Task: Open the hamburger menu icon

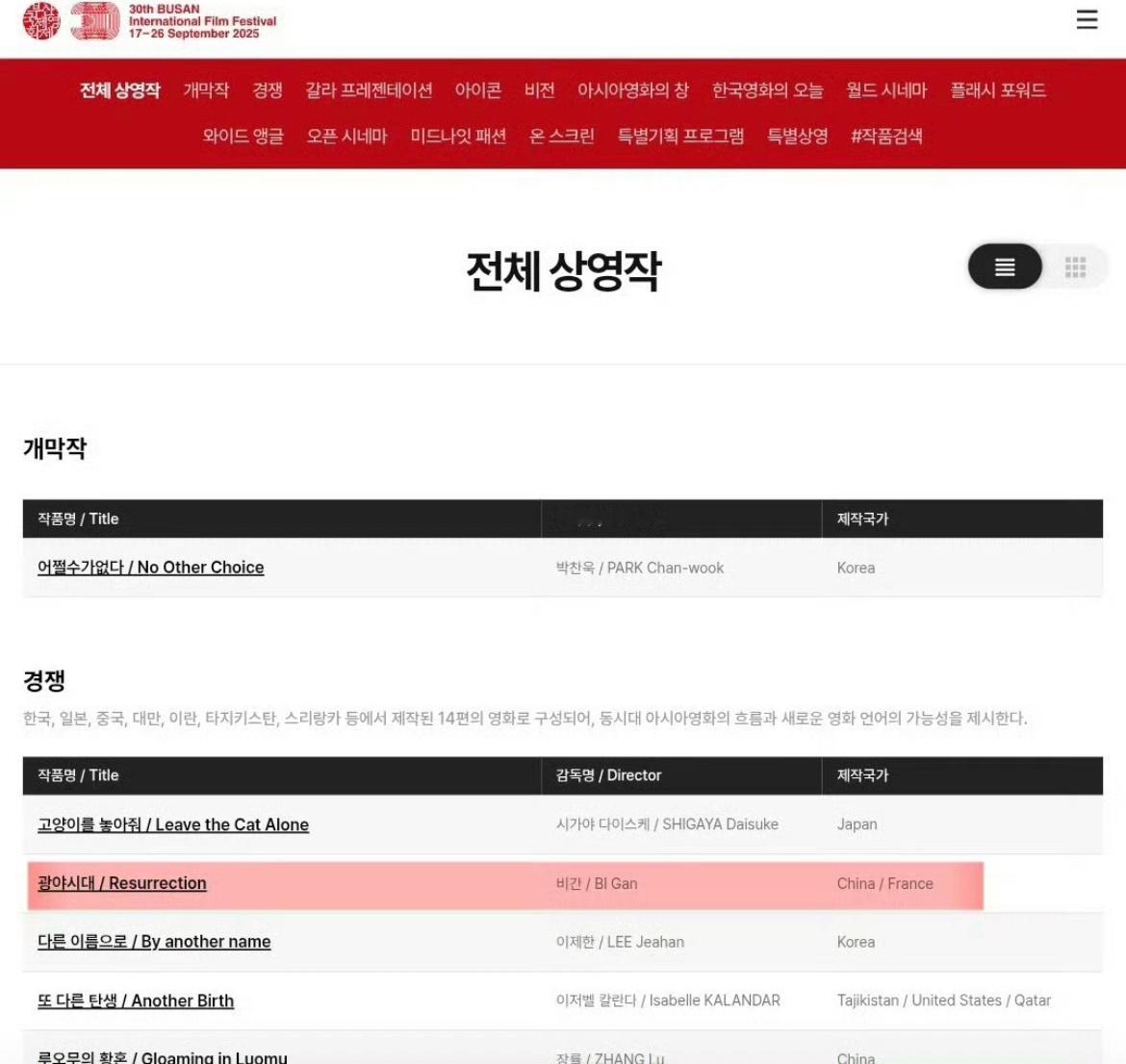Action: tap(1087, 19)
